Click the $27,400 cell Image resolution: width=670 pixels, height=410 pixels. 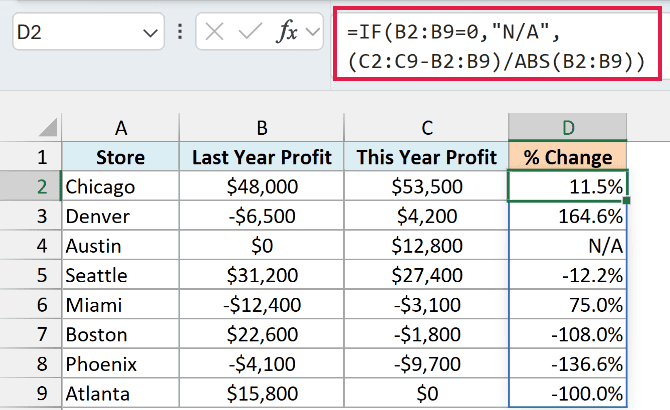[426, 275]
